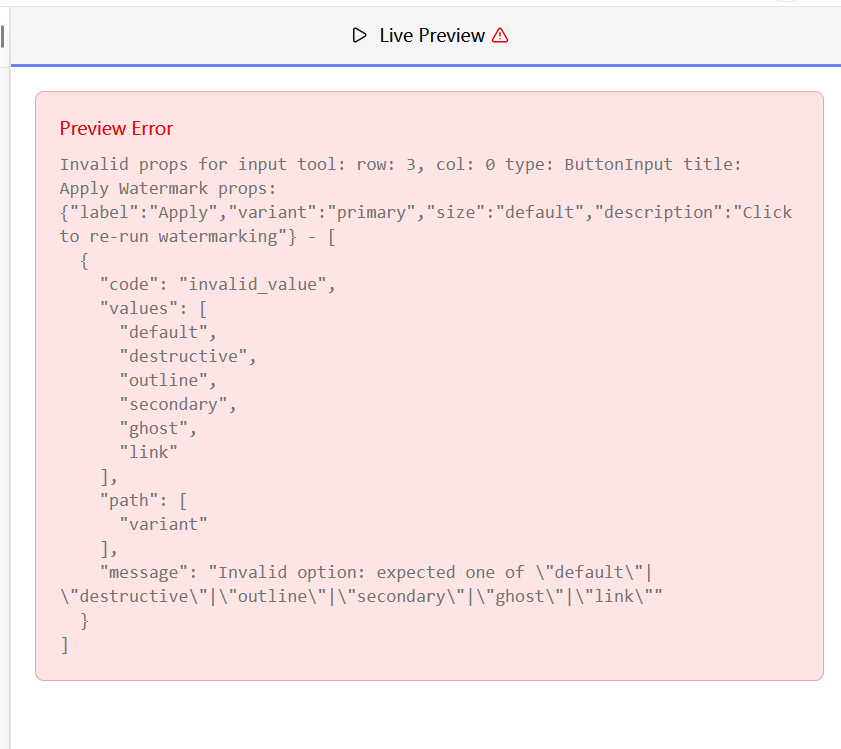Click the props line containing "label":"Apply"
841x749 pixels.
click(425, 212)
